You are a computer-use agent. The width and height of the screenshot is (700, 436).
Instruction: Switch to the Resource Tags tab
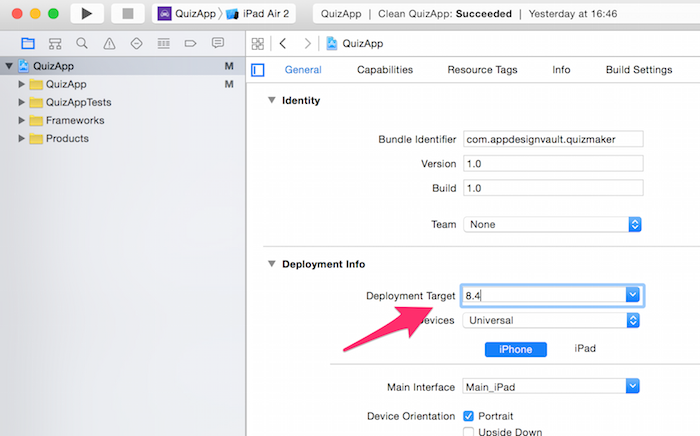click(x=482, y=70)
